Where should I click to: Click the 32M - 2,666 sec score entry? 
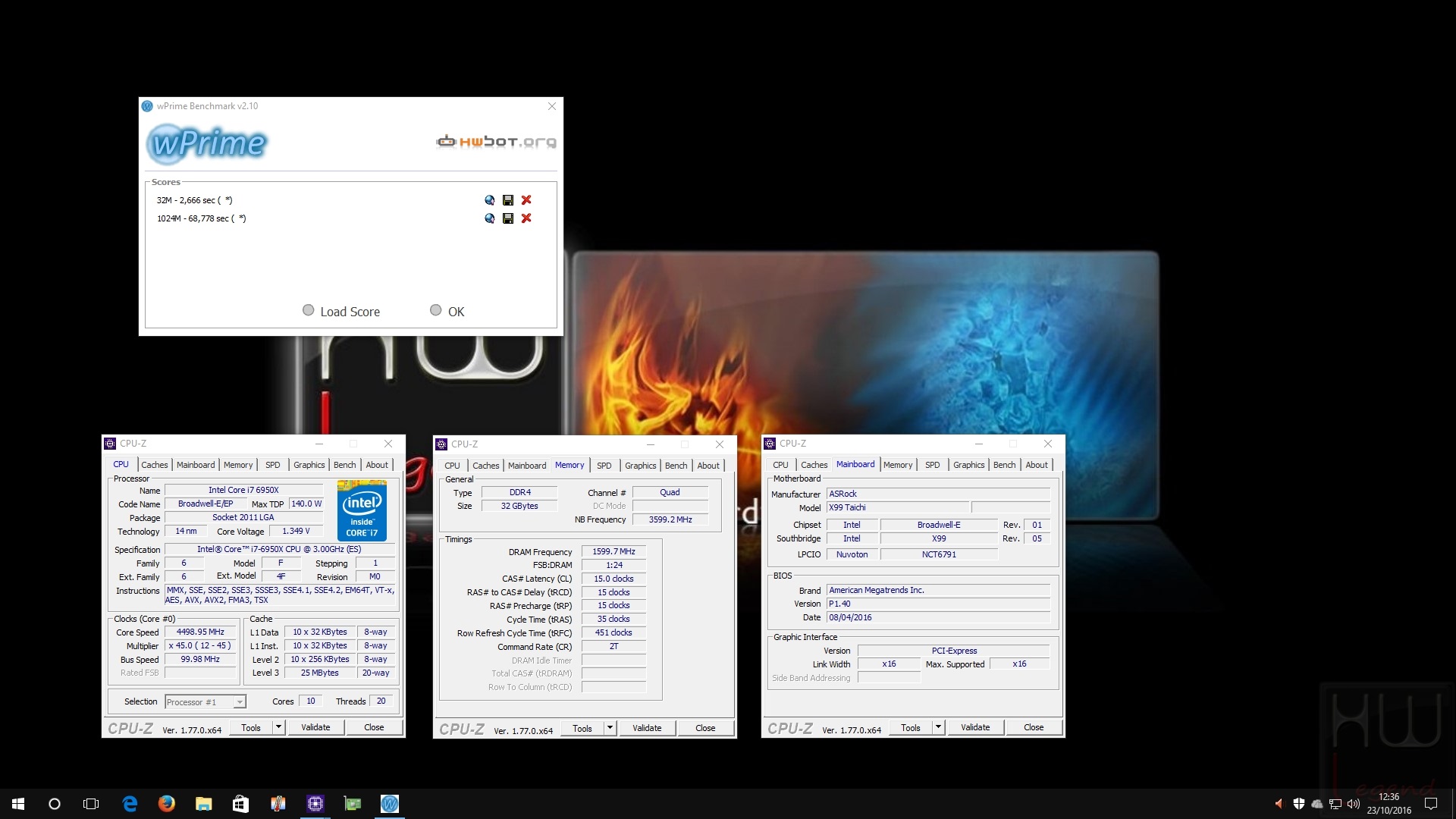[194, 200]
